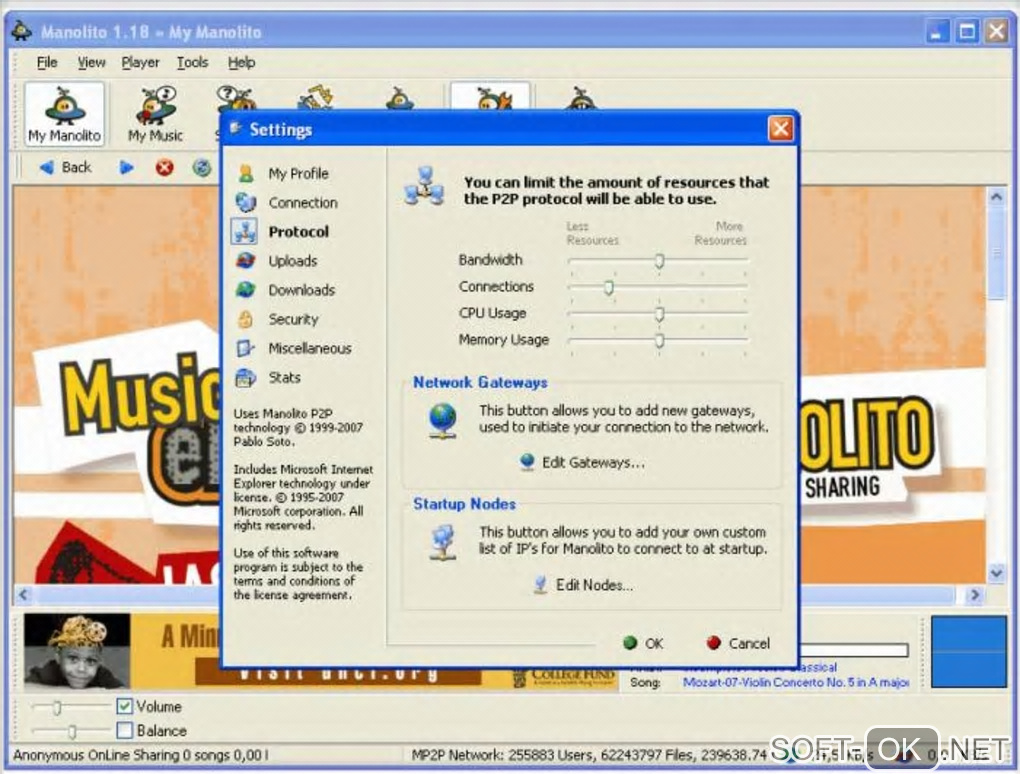This screenshot has width=1020, height=774.
Task: Click the refresh icon in navigation bar
Action: click(x=202, y=168)
